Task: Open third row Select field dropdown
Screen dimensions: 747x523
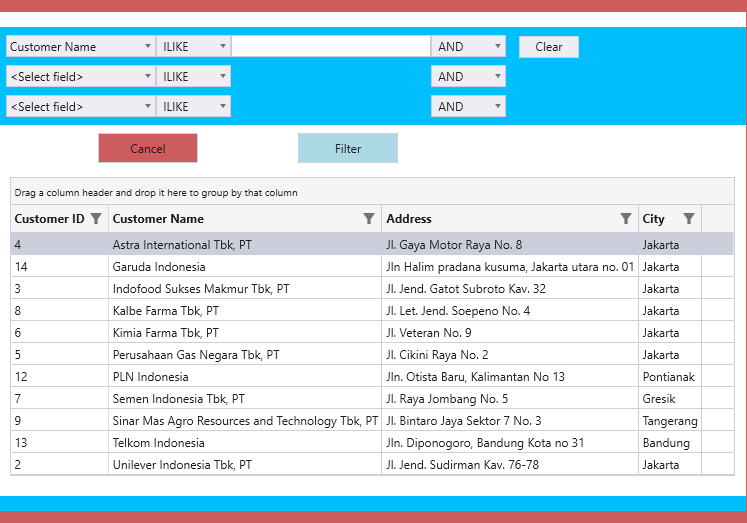Action: (x=81, y=106)
